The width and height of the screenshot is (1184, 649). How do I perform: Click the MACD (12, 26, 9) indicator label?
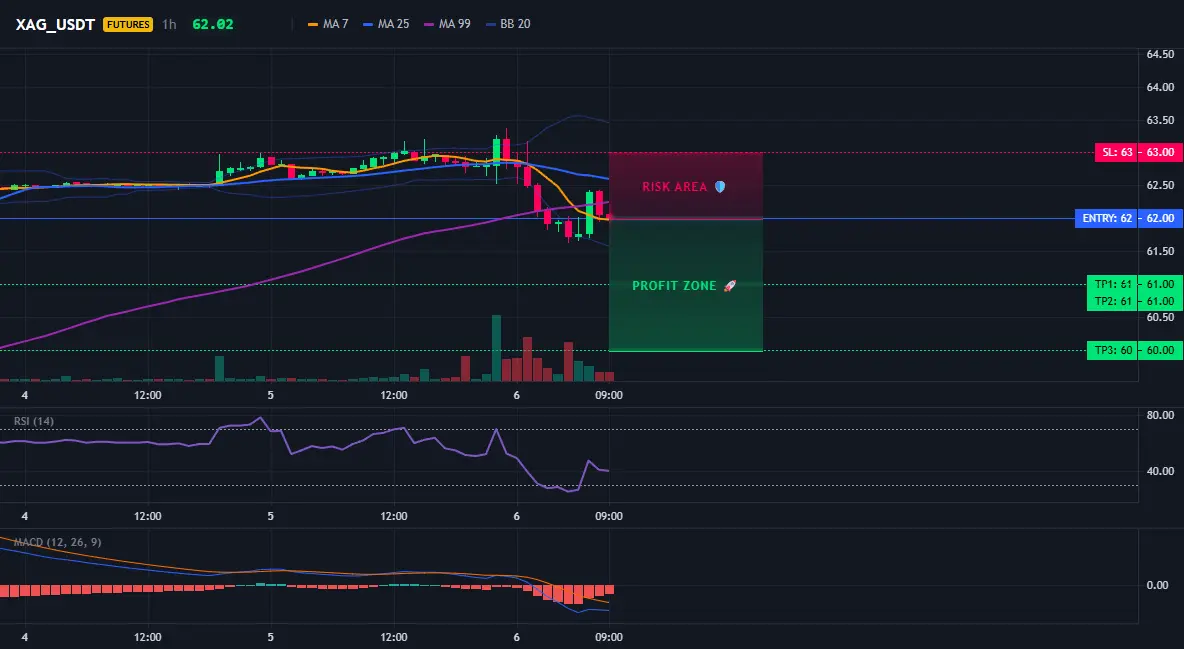[x=57, y=542]
